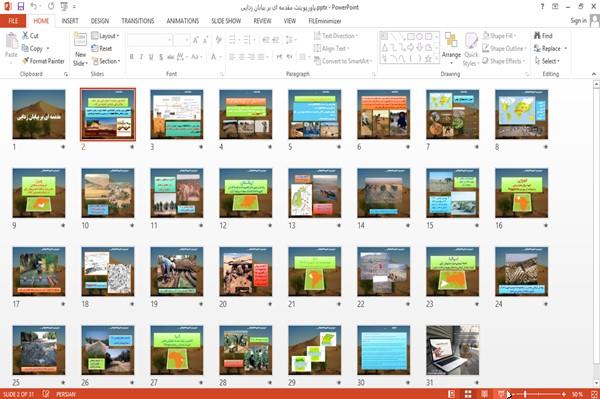
Task: Click Convert to SmartArt
Action: click(342, 61)
